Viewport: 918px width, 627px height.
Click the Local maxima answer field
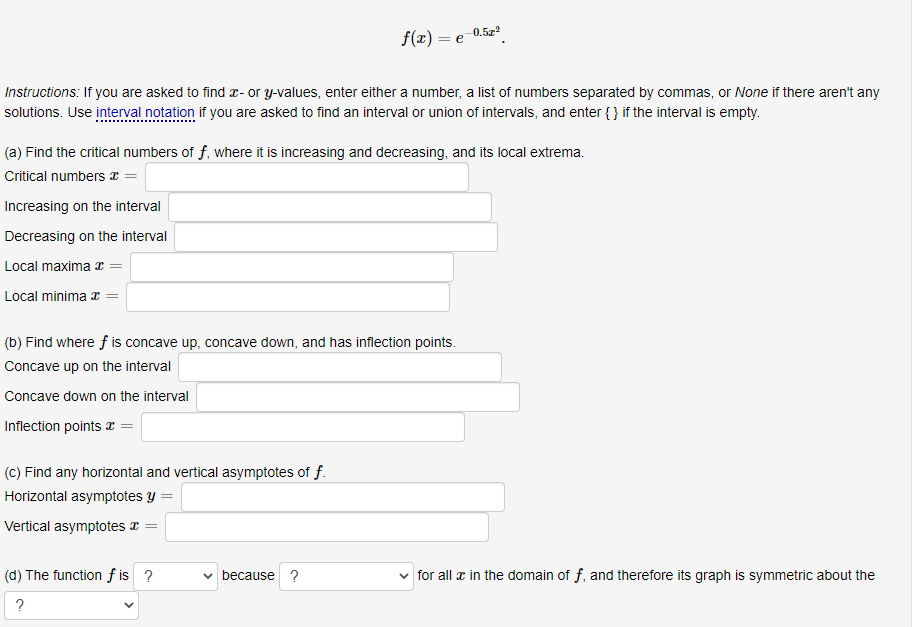(290, 266)
